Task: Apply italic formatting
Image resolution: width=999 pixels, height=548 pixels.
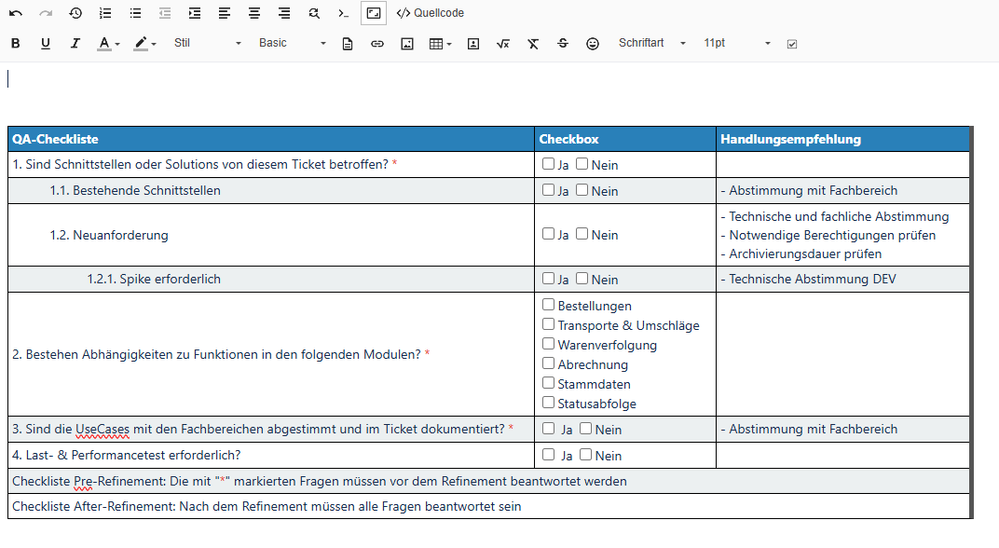Action: tap(75, 43)
